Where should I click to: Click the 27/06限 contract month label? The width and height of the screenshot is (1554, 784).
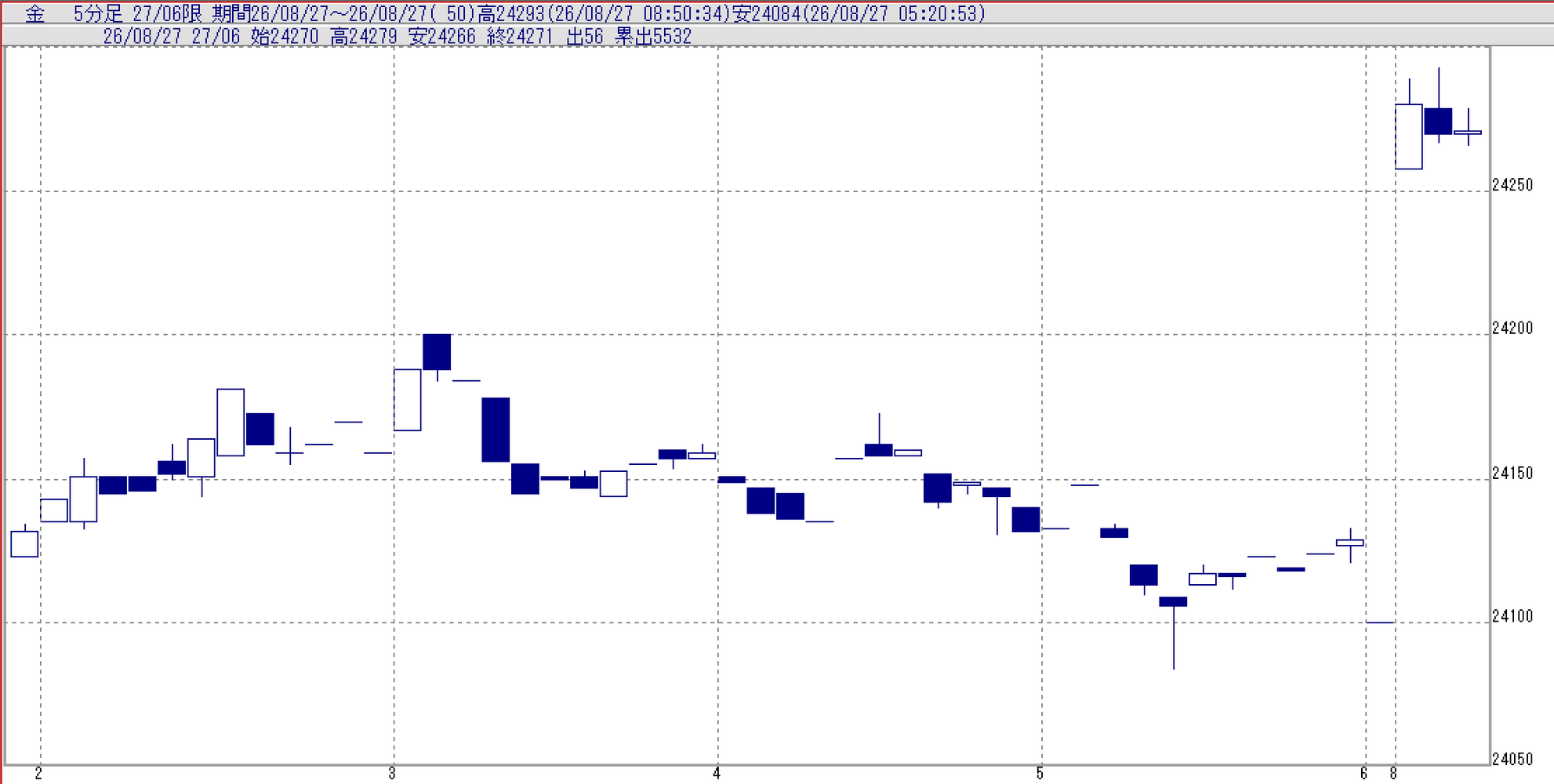[167, 14]
